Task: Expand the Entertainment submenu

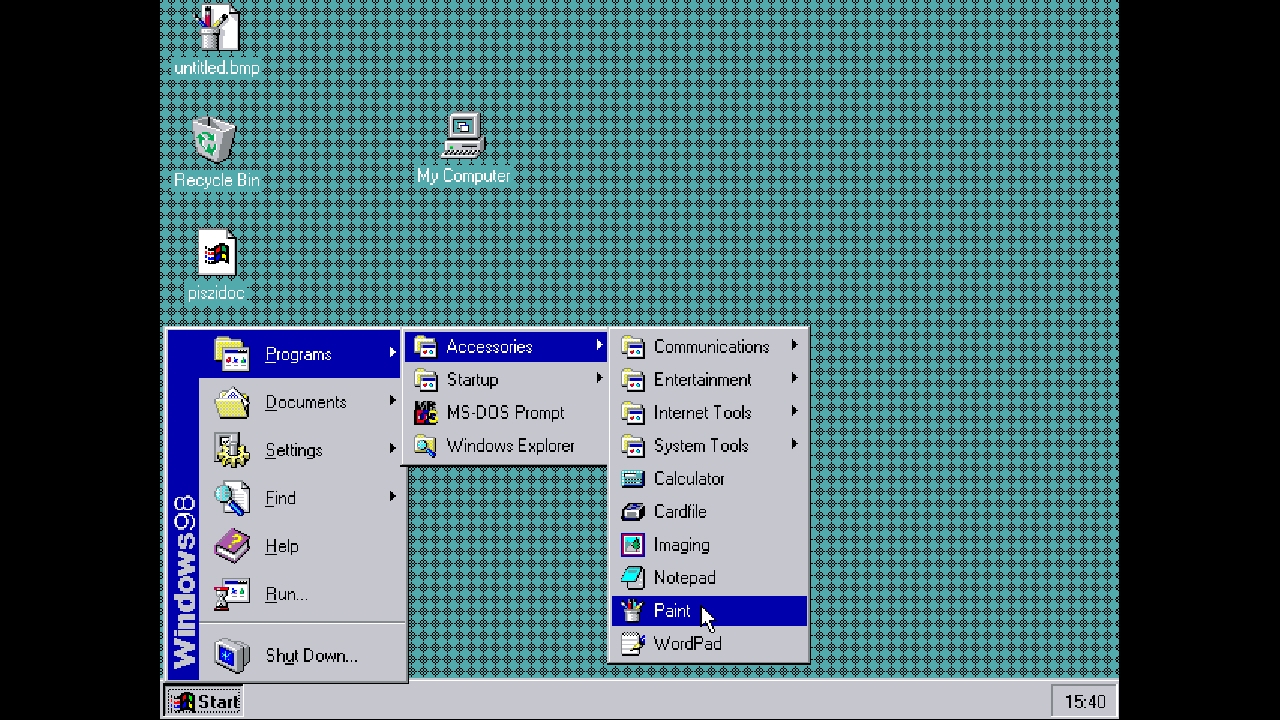Action: (702, 380)
